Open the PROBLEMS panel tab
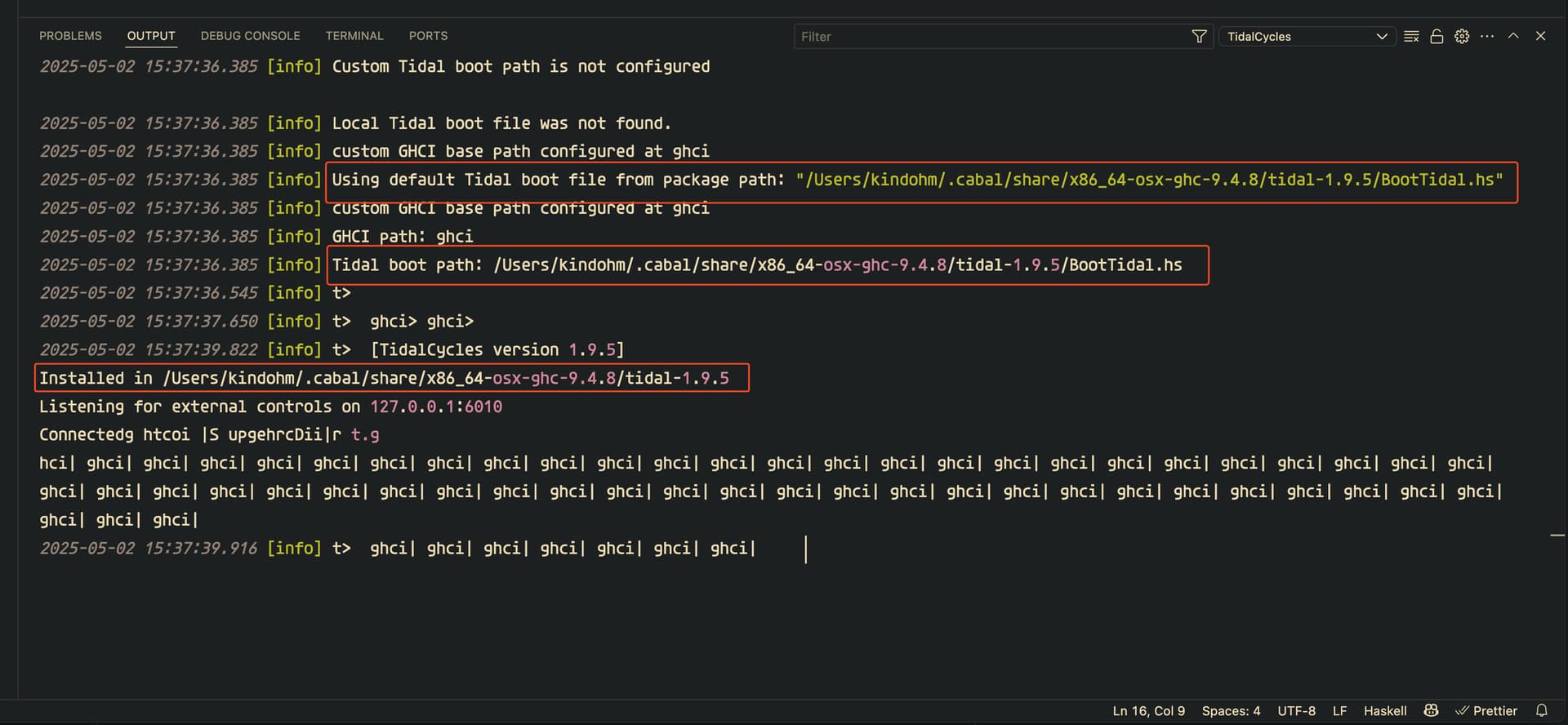This screenshot has height=725, width=1568. click(x=70, y=36)
